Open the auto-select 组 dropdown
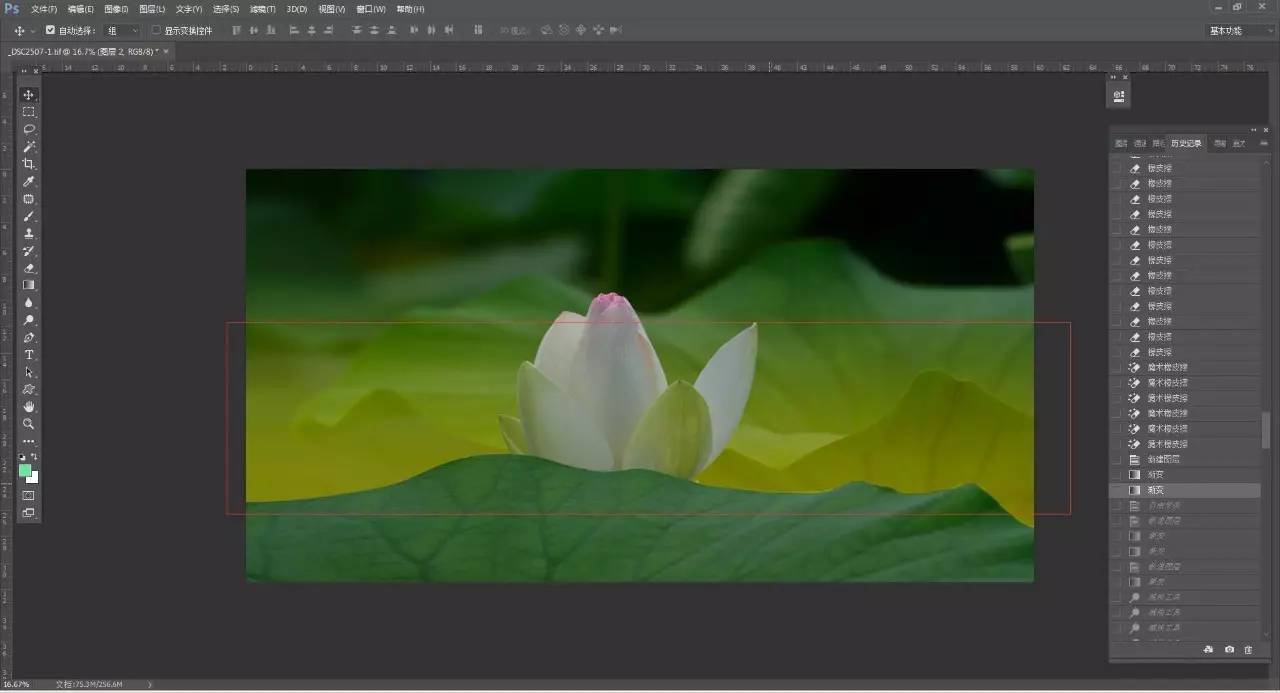1280x693 pixels. pos(122,30)
